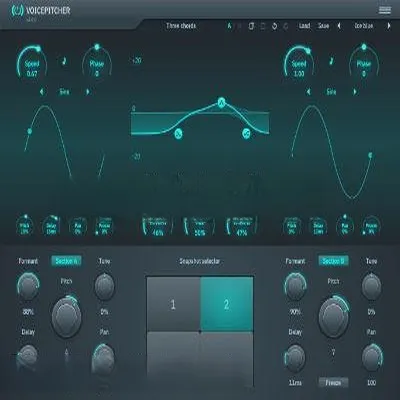Click the Three chords title text
Screen dimensions: 400x400
(181, 26)
